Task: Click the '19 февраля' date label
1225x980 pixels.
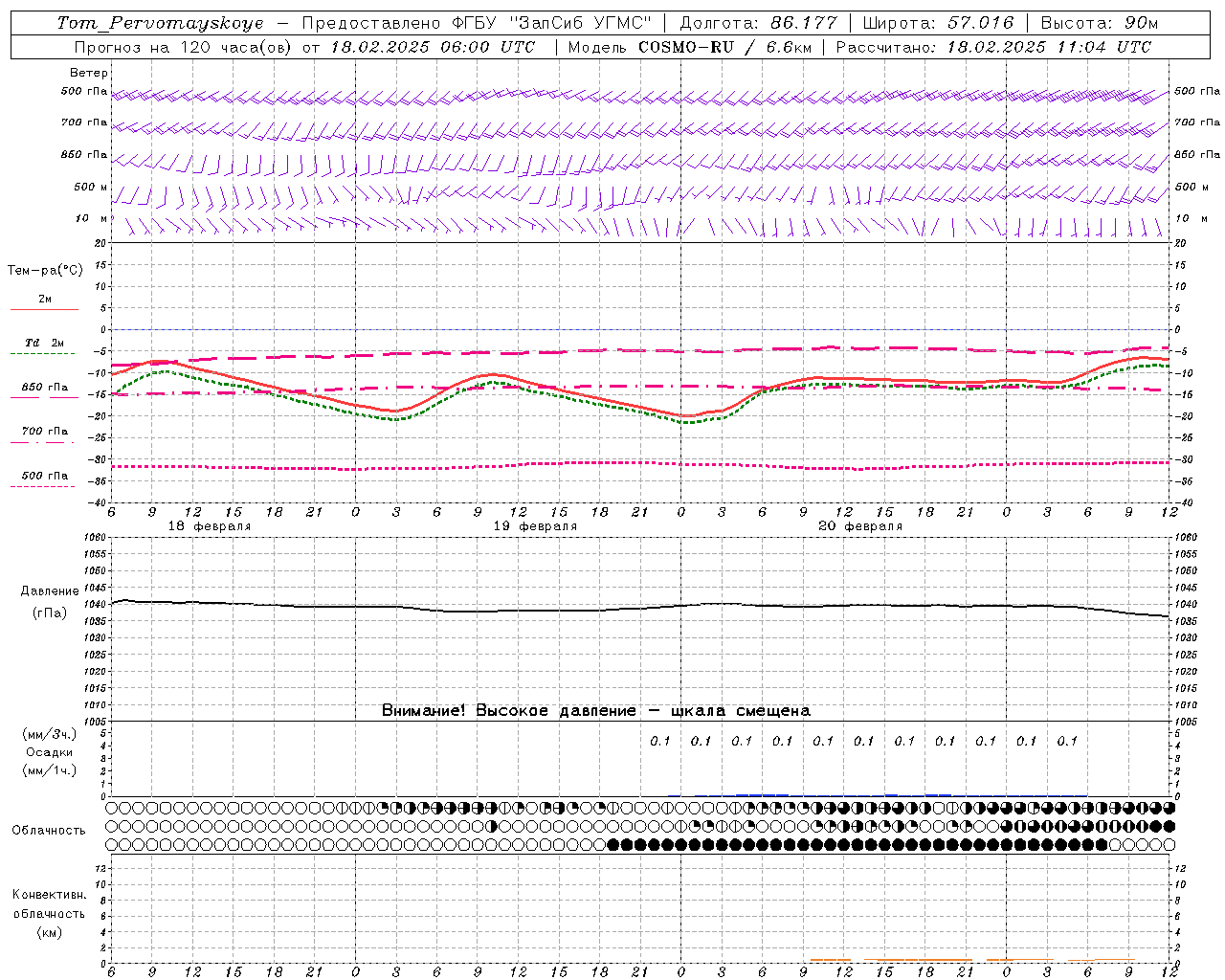Action: pyautogui.click(x=535, y=526)
